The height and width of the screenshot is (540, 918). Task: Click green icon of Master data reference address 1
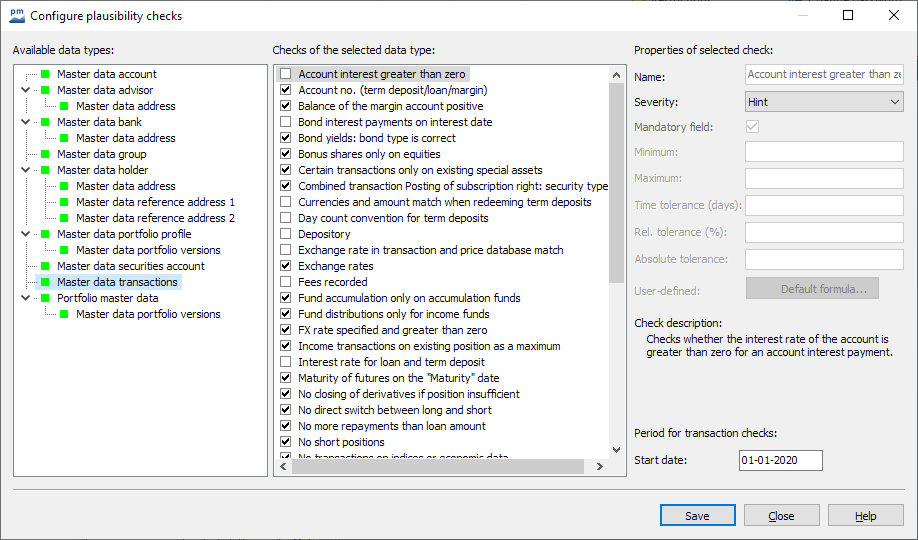64,202
